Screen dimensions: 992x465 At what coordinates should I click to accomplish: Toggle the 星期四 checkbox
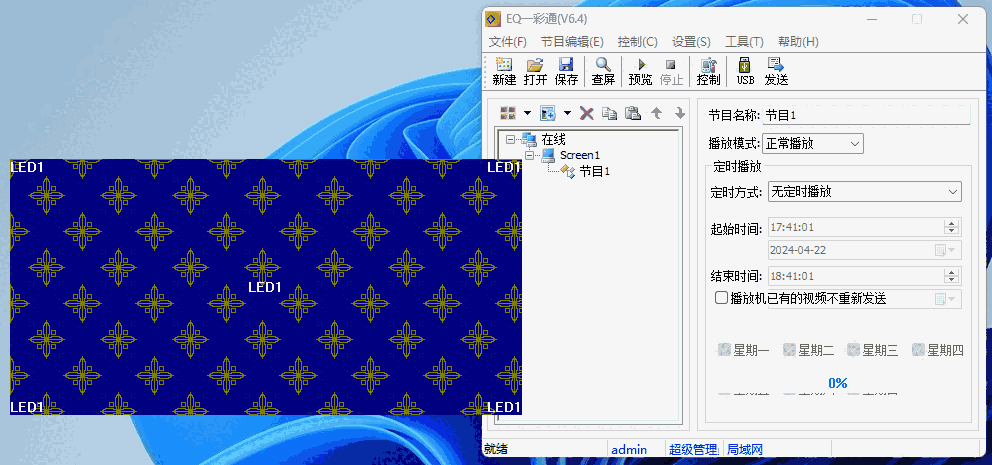click(919, 350)
